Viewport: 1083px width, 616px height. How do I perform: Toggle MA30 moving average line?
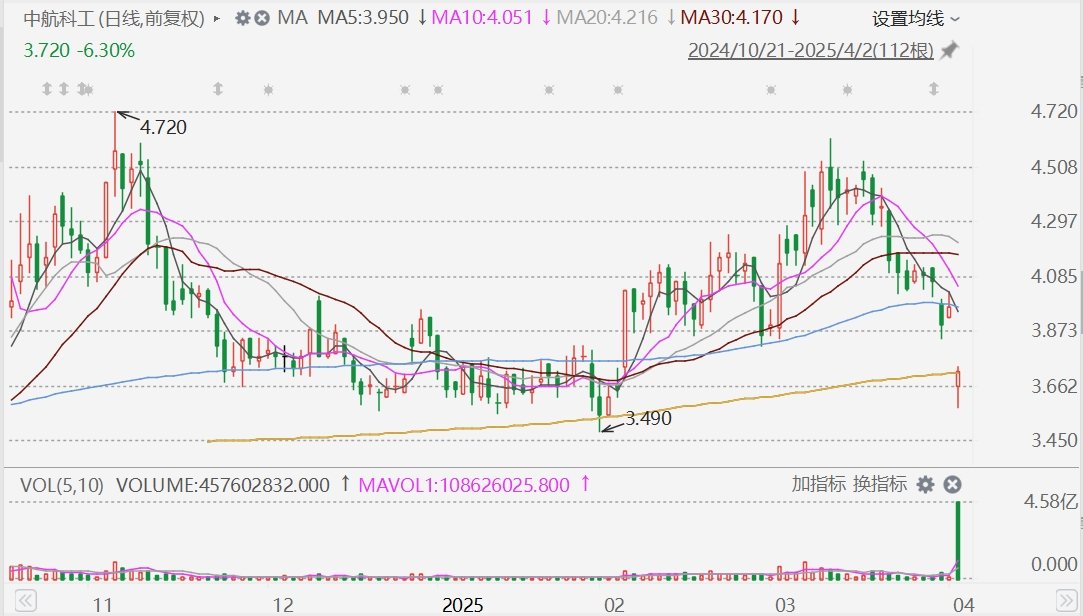click(728, 18)
